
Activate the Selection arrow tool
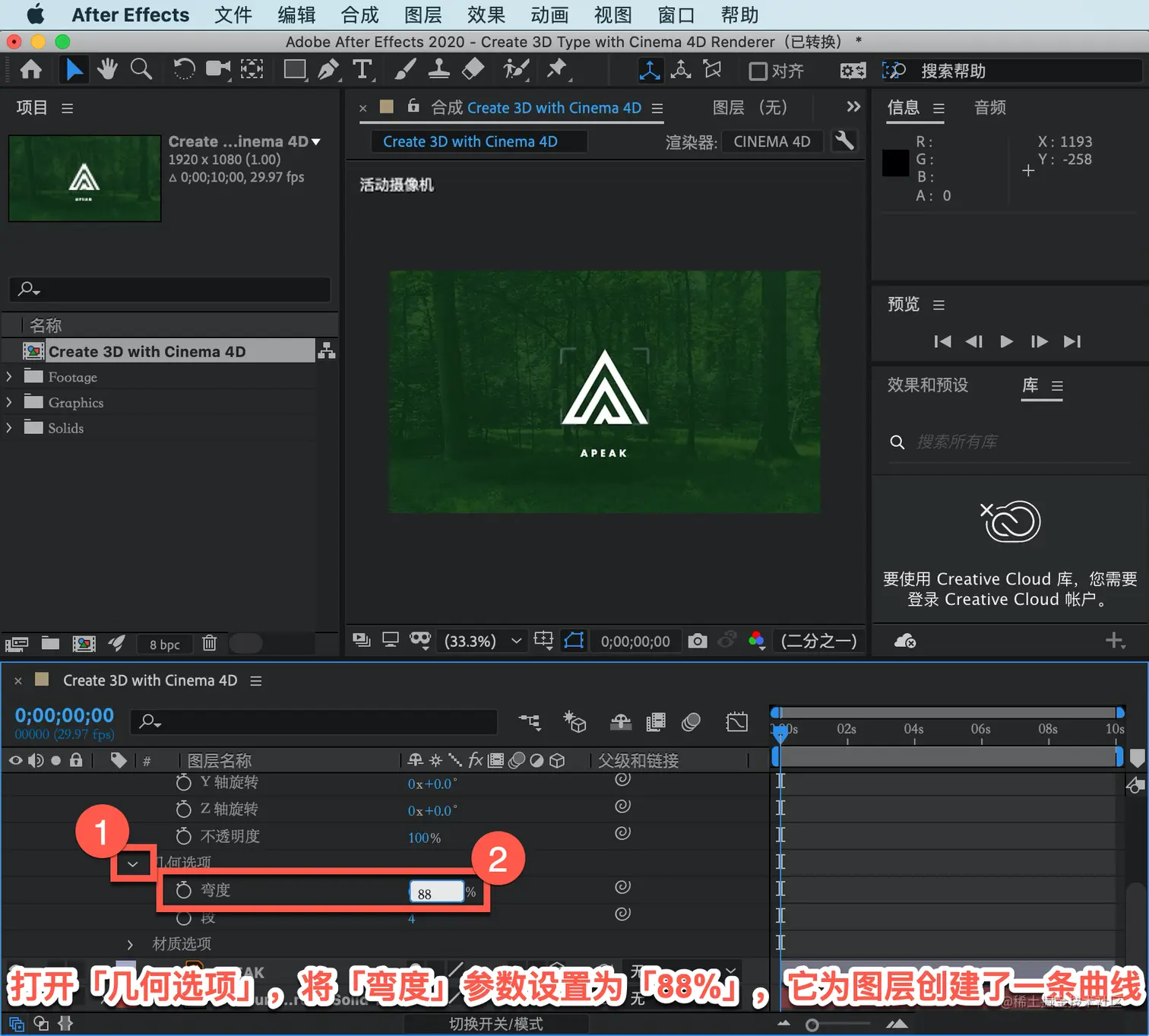pyautogui.click(x=74, y=70)
